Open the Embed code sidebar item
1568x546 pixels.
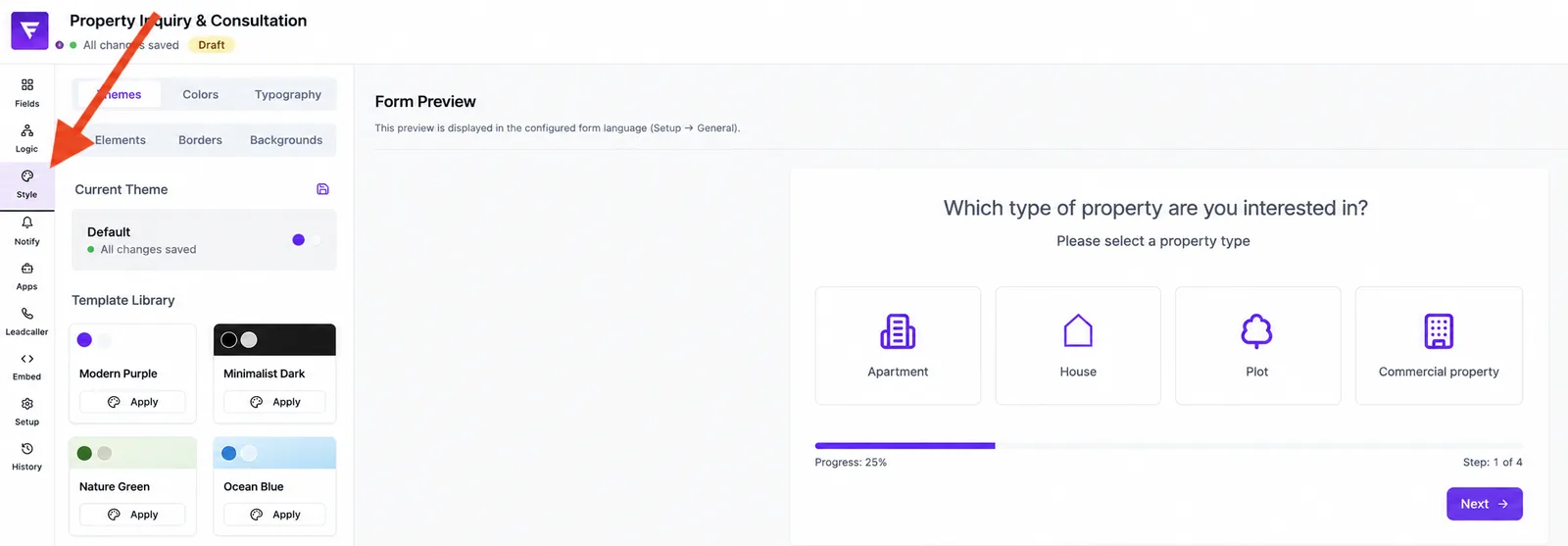tap(27, 367)
